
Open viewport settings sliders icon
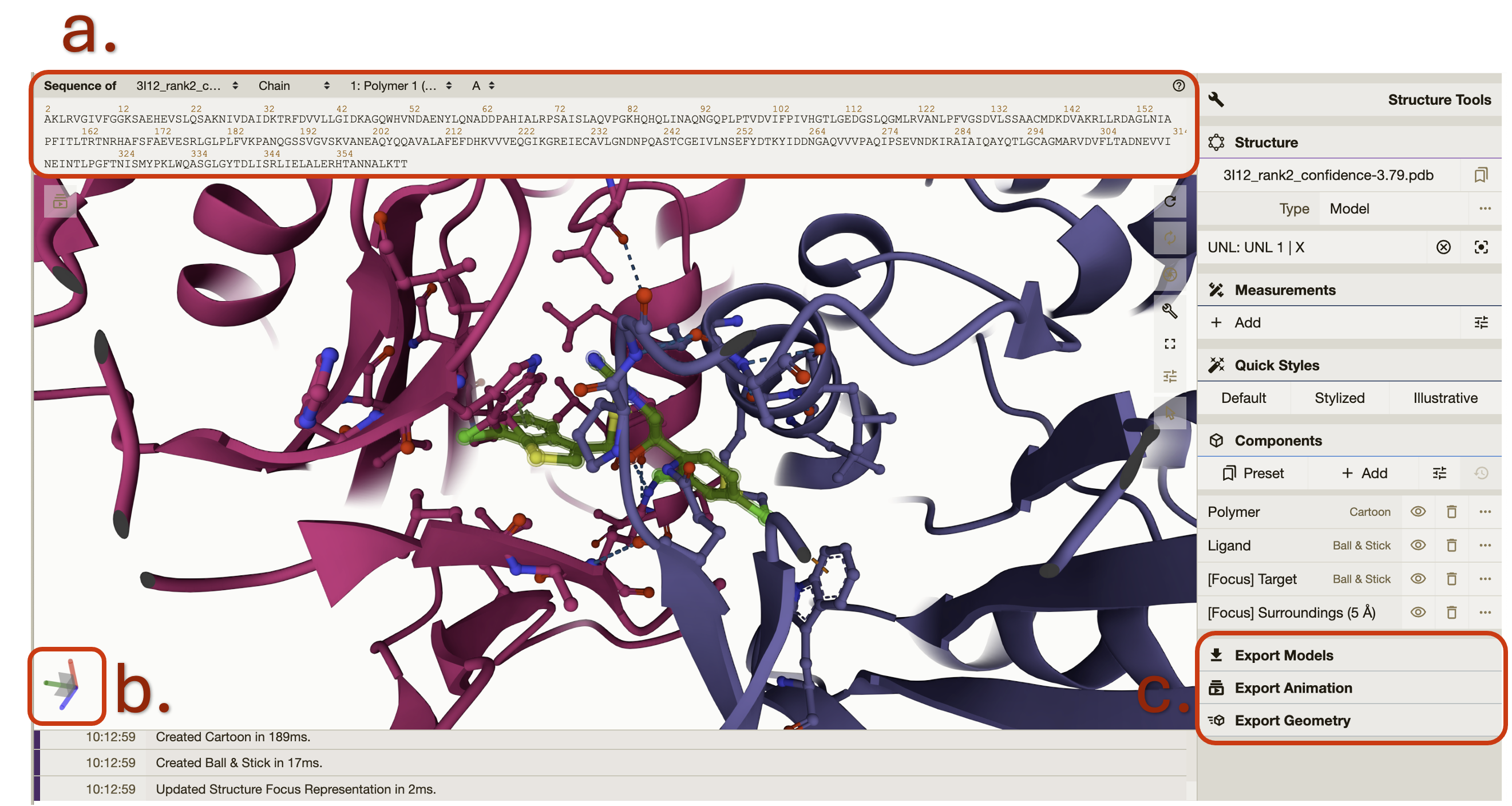[x=1169, y=376]
